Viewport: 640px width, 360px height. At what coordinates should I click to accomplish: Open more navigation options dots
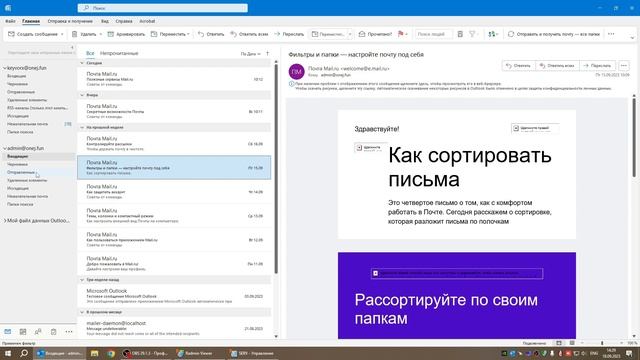point(69,332)
